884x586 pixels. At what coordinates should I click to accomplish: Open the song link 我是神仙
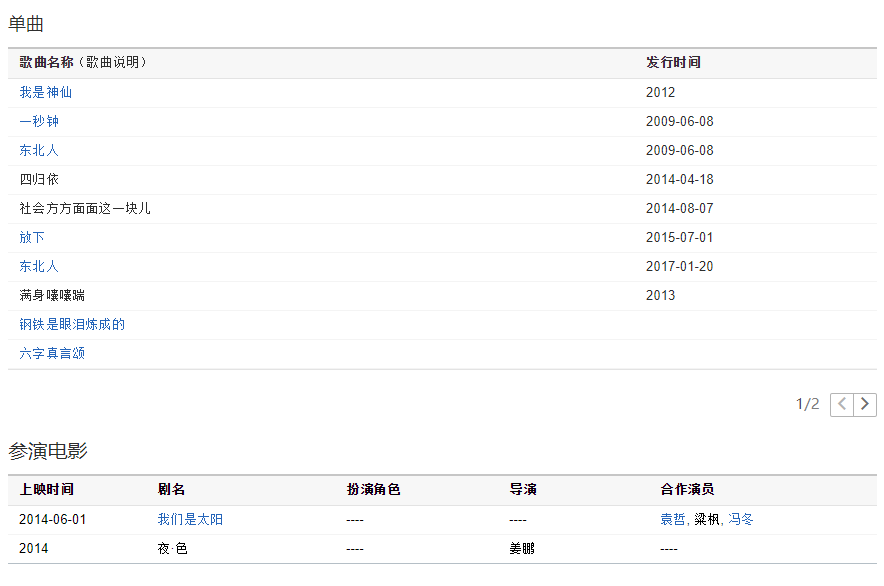[46, 92]
